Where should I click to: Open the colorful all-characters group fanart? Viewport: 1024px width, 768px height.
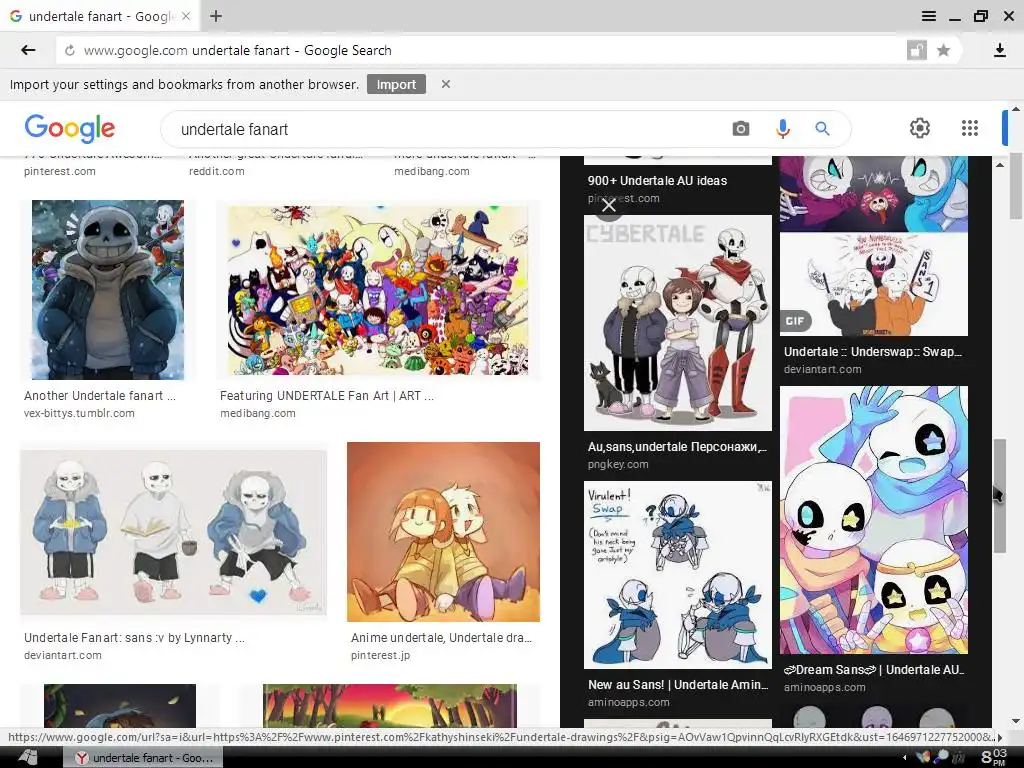pos(378,291)
